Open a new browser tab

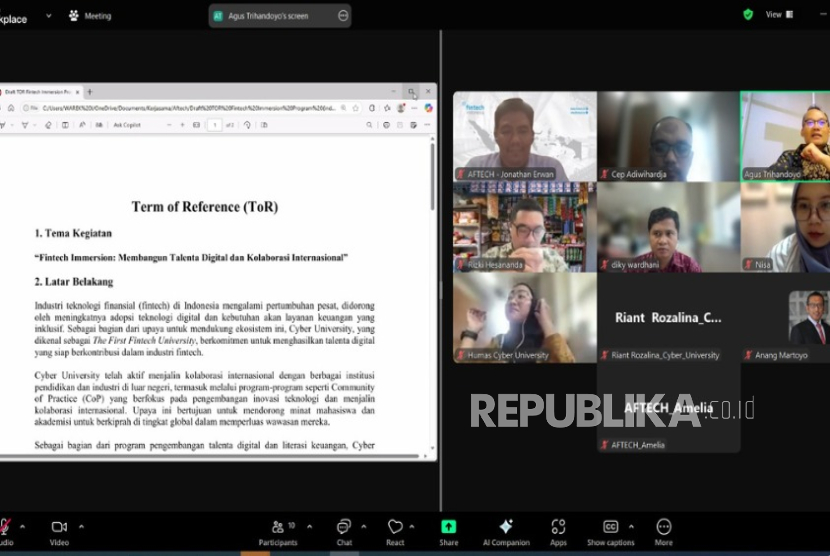point(89,92)
